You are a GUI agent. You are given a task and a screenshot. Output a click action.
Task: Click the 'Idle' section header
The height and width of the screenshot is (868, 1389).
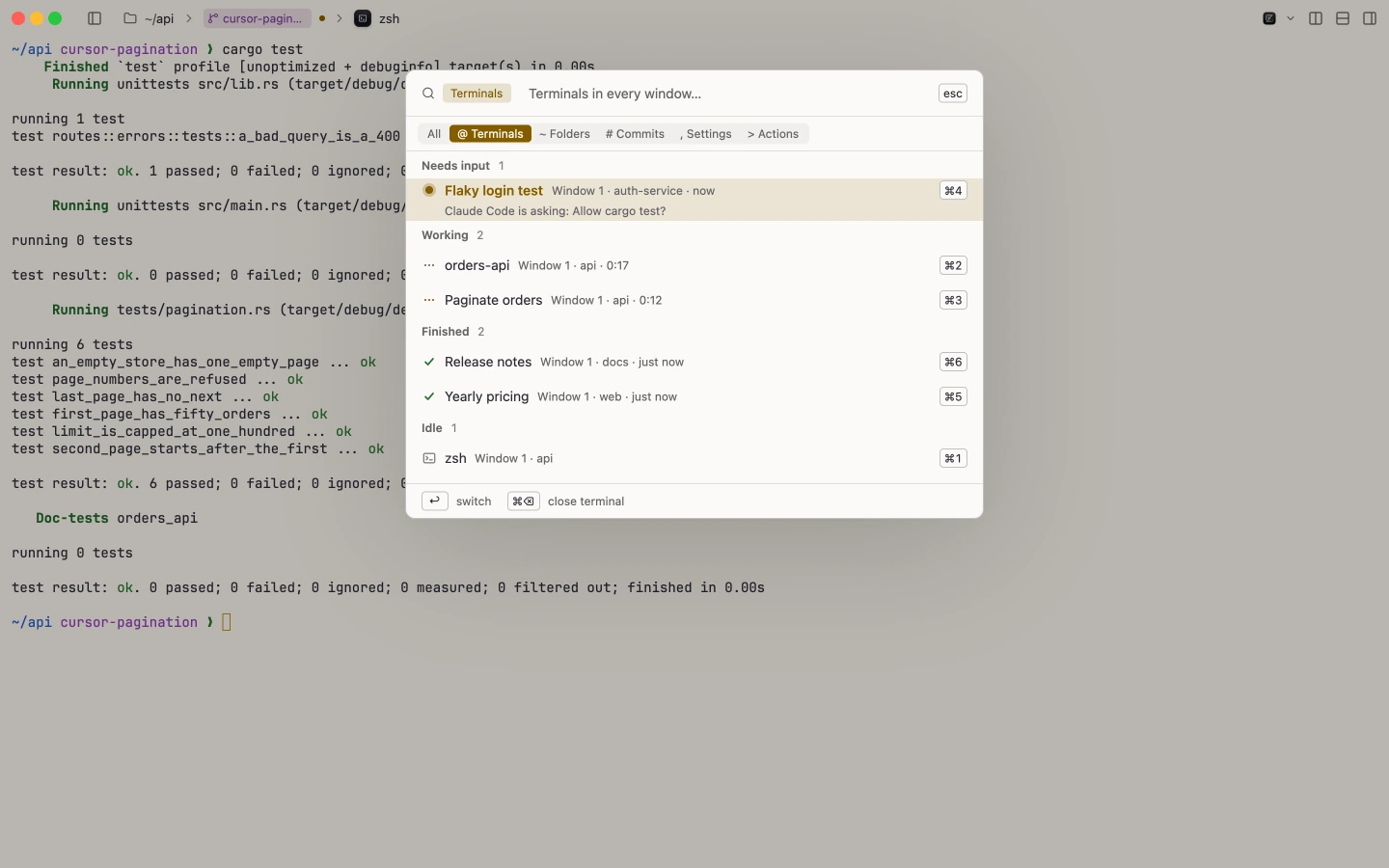pos(432,428)
